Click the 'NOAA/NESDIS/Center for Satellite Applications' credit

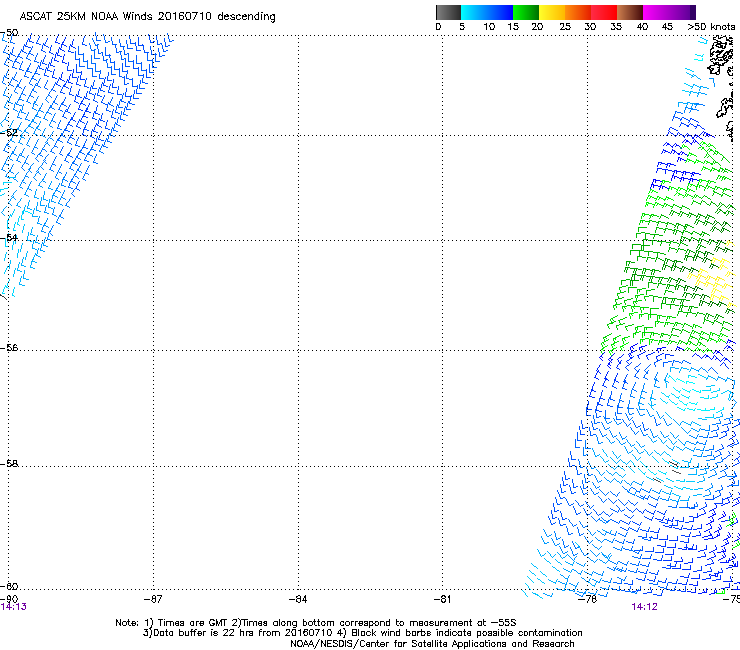click(432, 644)
